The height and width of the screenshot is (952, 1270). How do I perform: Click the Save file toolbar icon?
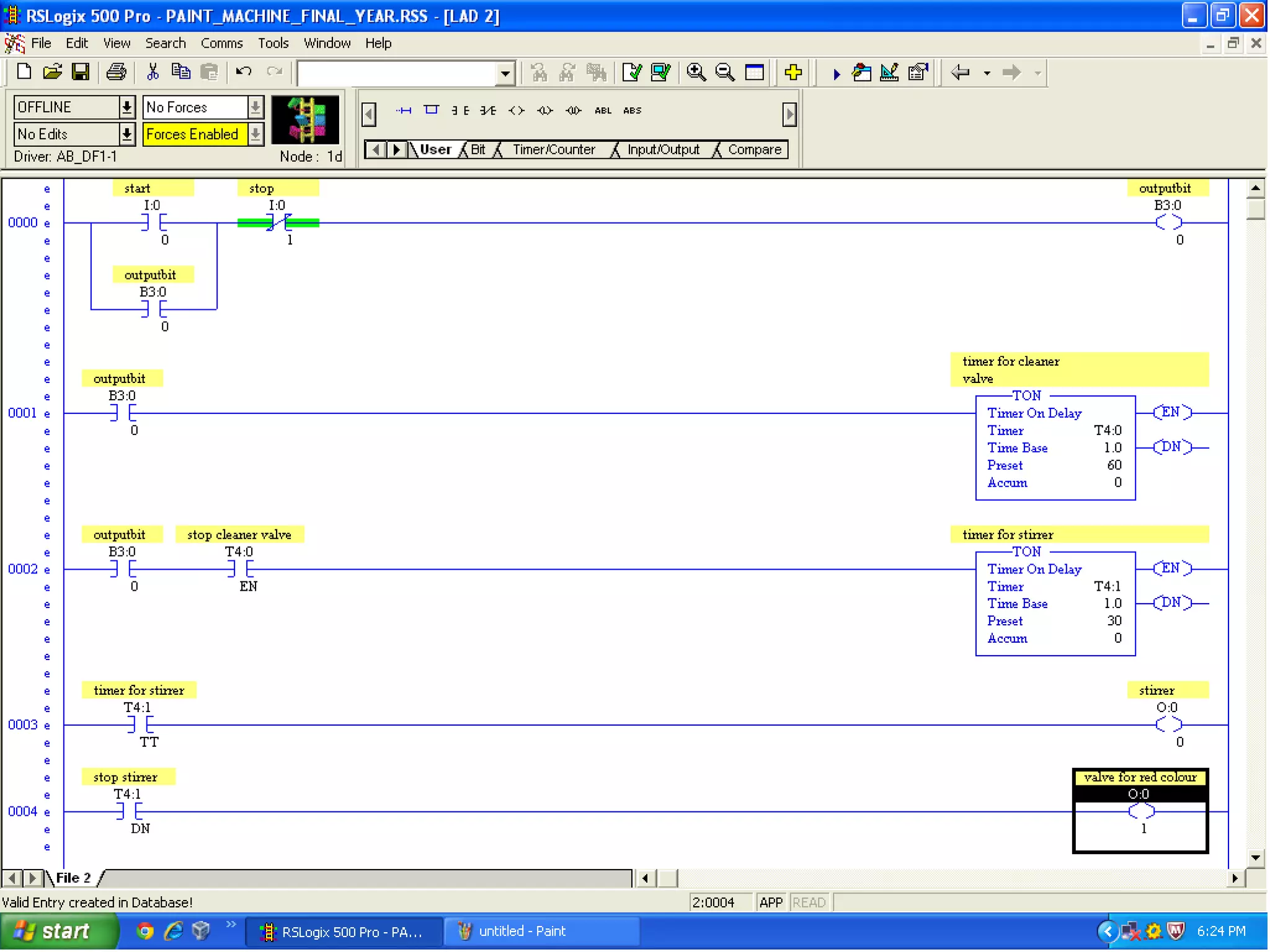point(81,73)
